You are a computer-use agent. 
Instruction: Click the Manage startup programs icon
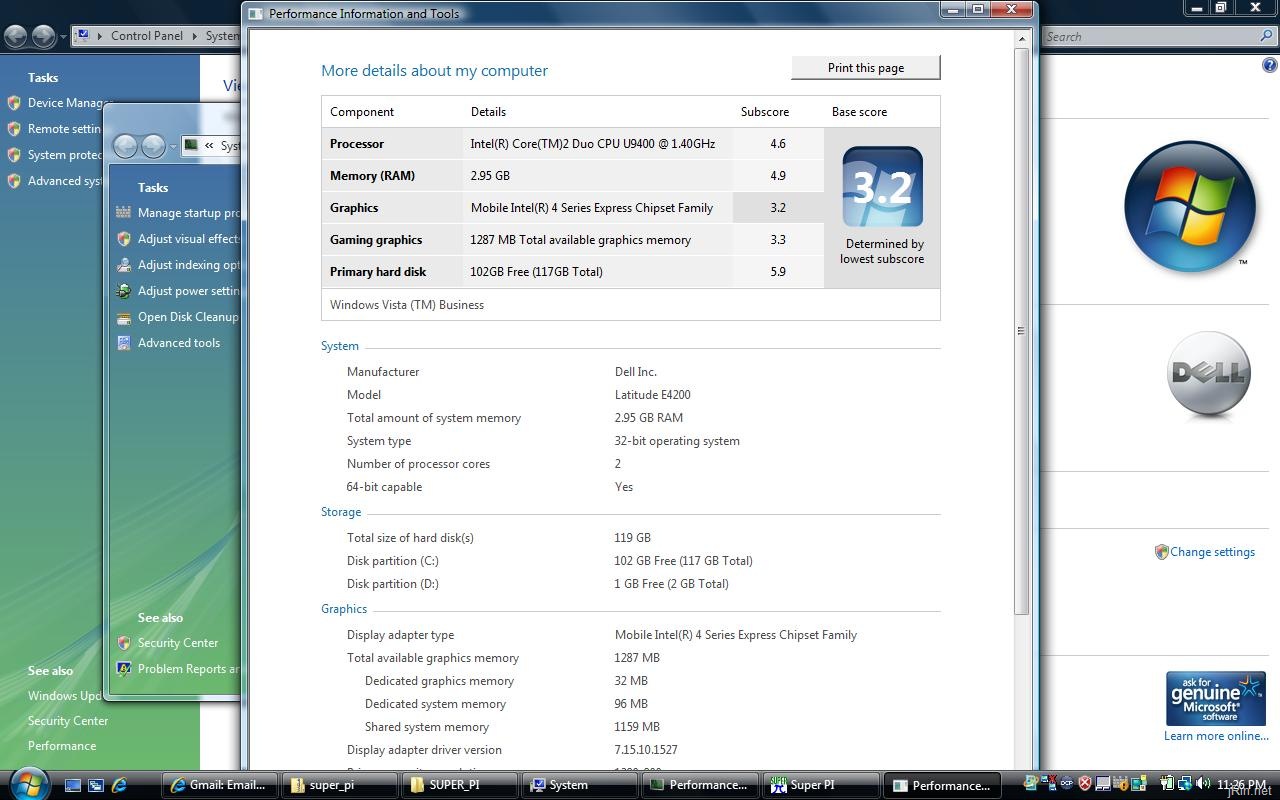[x=124, y=212]
